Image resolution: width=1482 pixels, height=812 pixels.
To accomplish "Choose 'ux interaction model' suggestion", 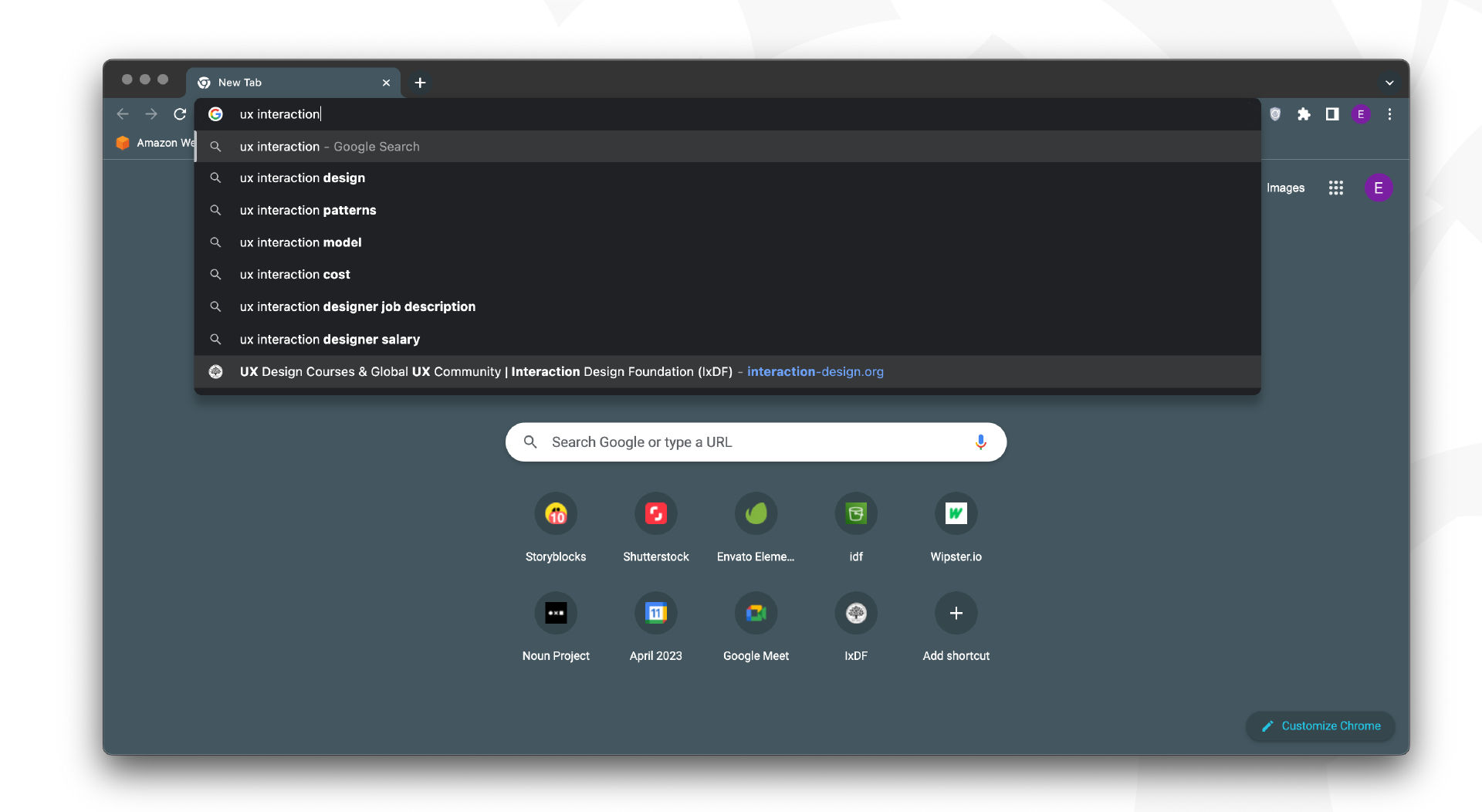I will pos(727,242).
